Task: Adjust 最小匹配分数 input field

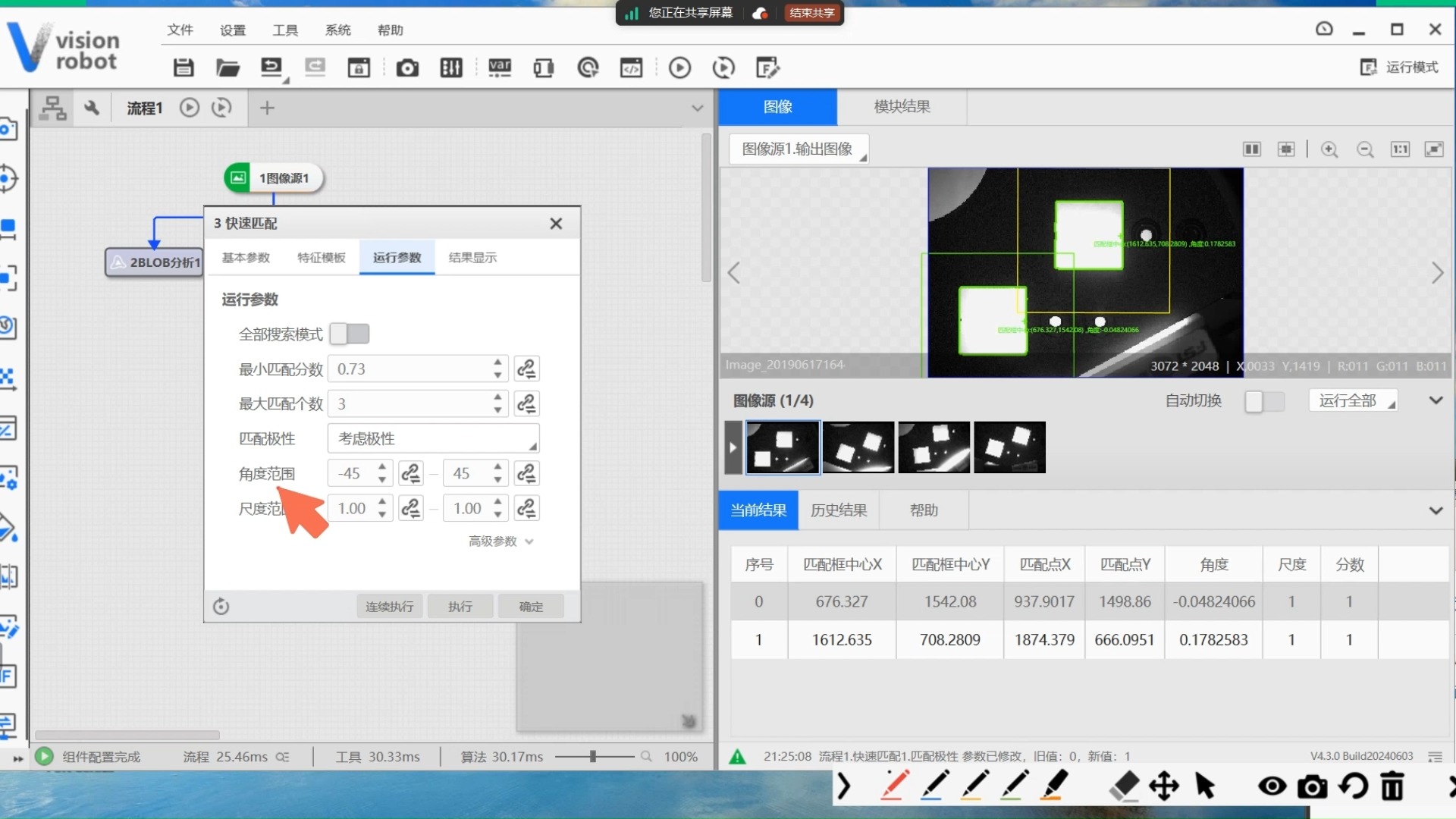Action: pyautogui.click(x=413, y=368)
